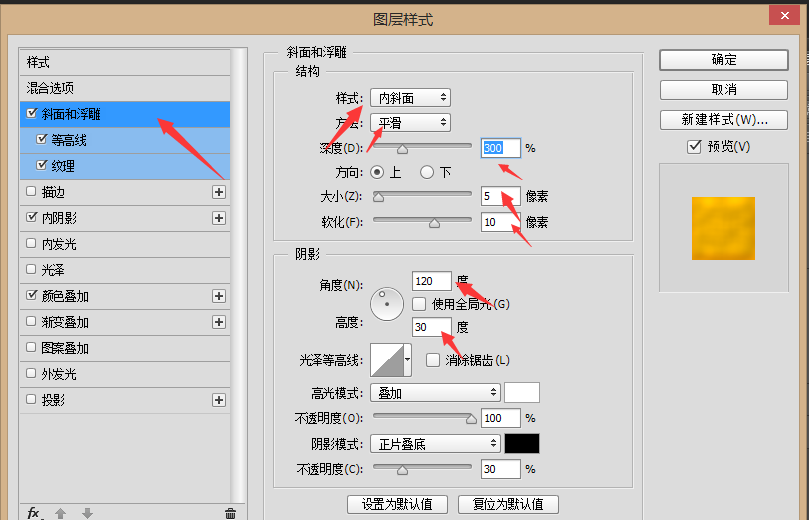Screen dimensions: 809x520
Task: Close the 图层样式 dialog
Action: (784, 15)
